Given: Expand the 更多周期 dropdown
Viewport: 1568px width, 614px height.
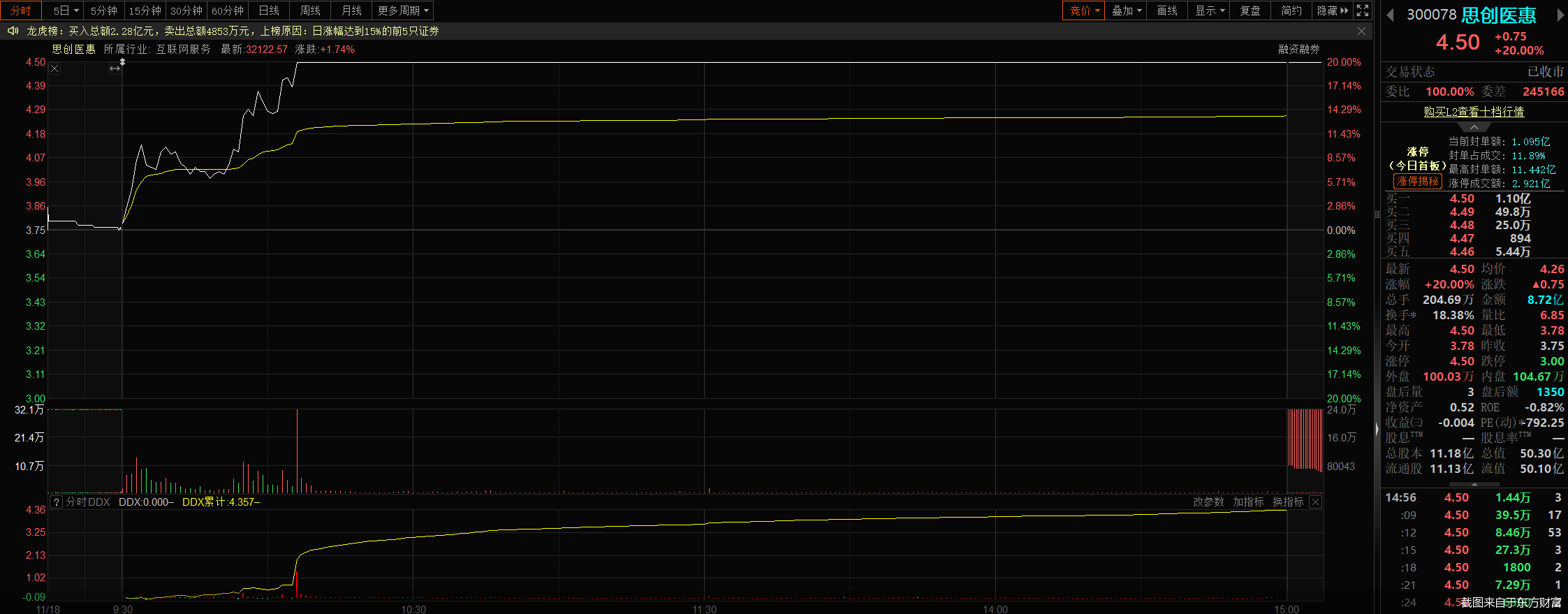Looking at the screenshot, I should [404, 10].
